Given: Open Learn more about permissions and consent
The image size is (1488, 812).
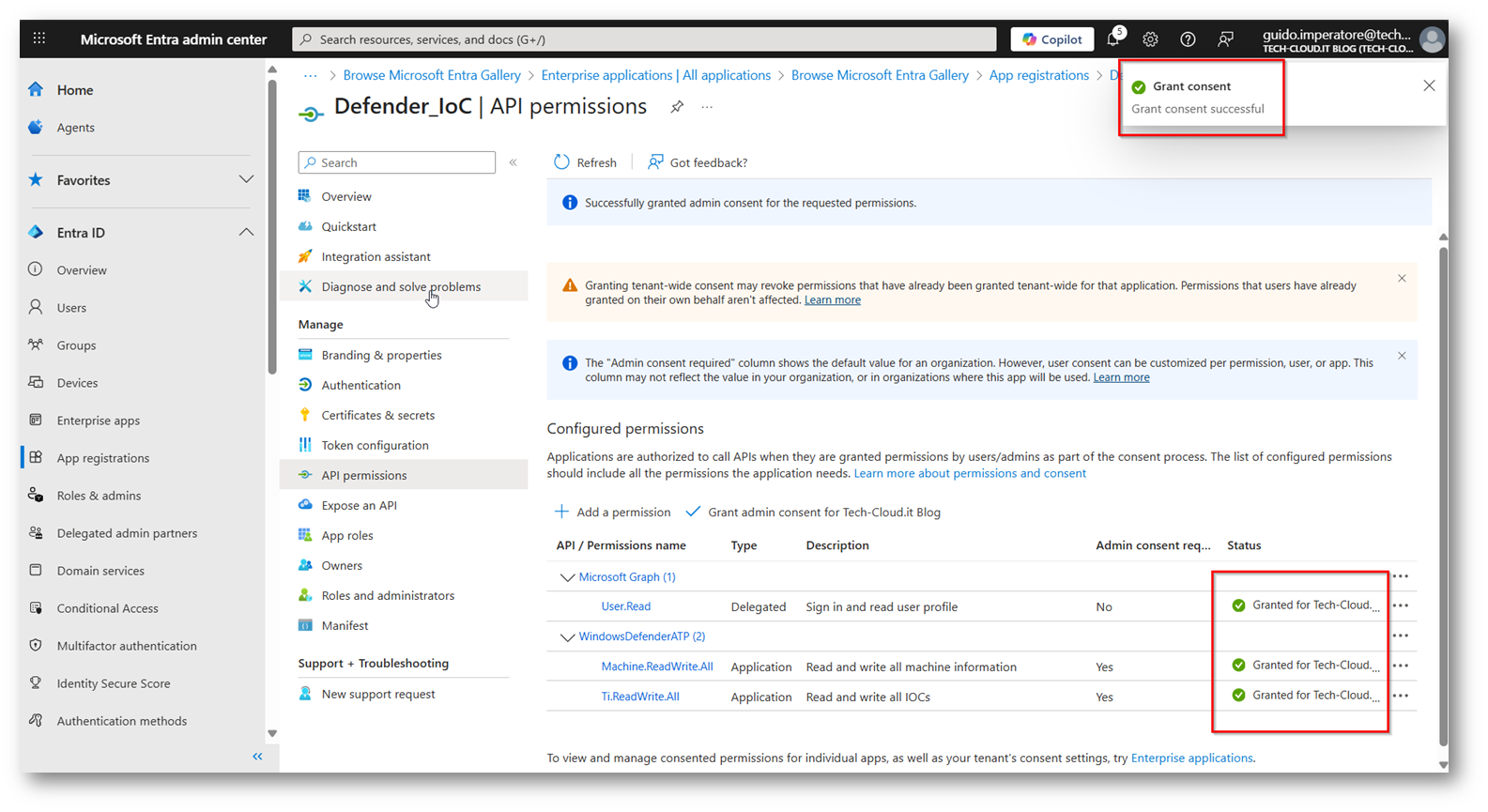Looking at the screenshot, I should 970,473.
